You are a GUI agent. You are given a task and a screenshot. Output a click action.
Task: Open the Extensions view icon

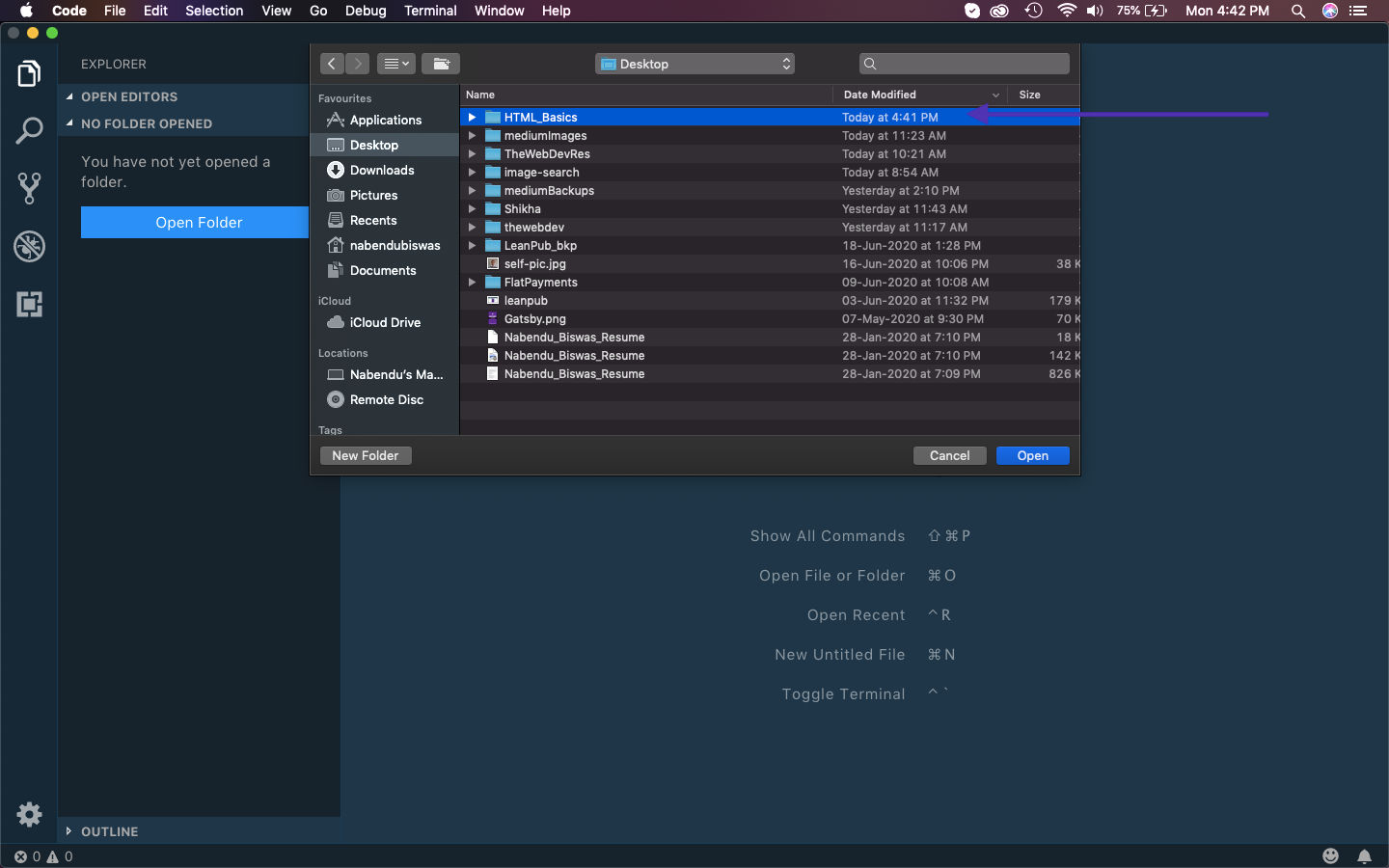(x=29, y=305)
